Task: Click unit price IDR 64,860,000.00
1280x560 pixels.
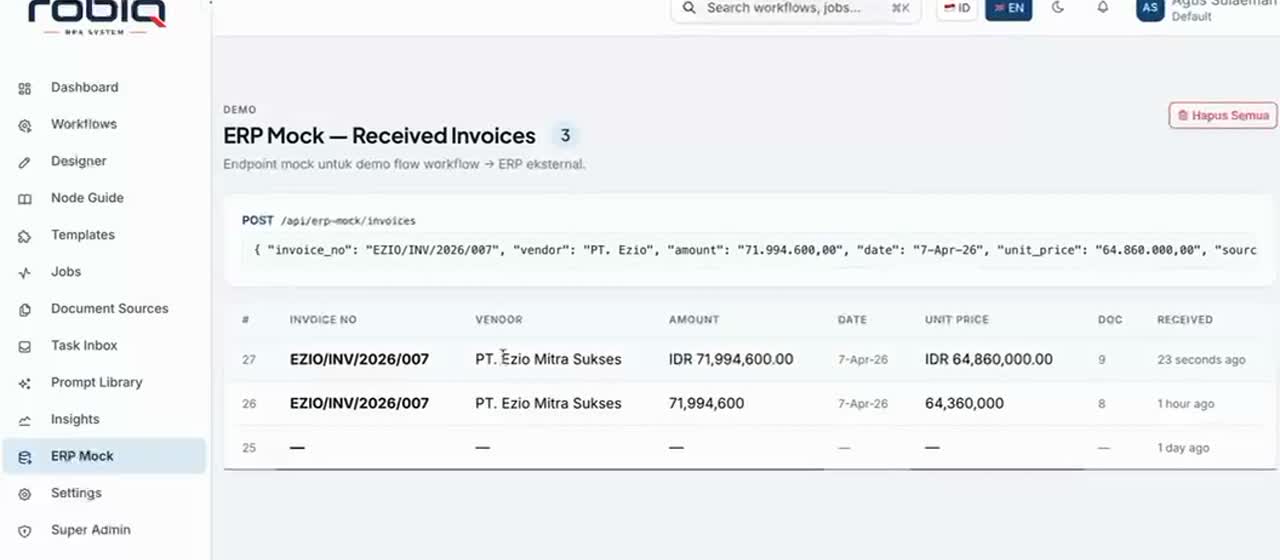Action: pyautogui.click(x=989, y=359)
